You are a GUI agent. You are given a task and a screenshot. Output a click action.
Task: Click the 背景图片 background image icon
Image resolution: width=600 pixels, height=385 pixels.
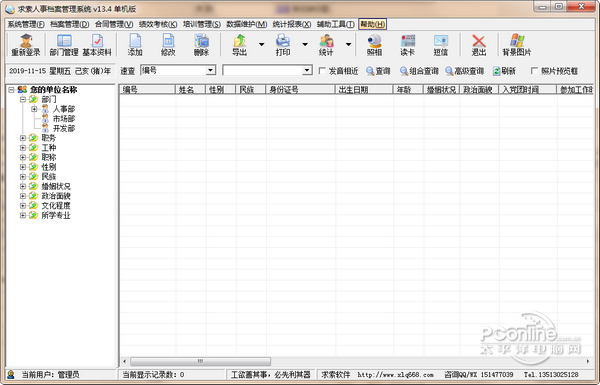(x=517, y=45)
